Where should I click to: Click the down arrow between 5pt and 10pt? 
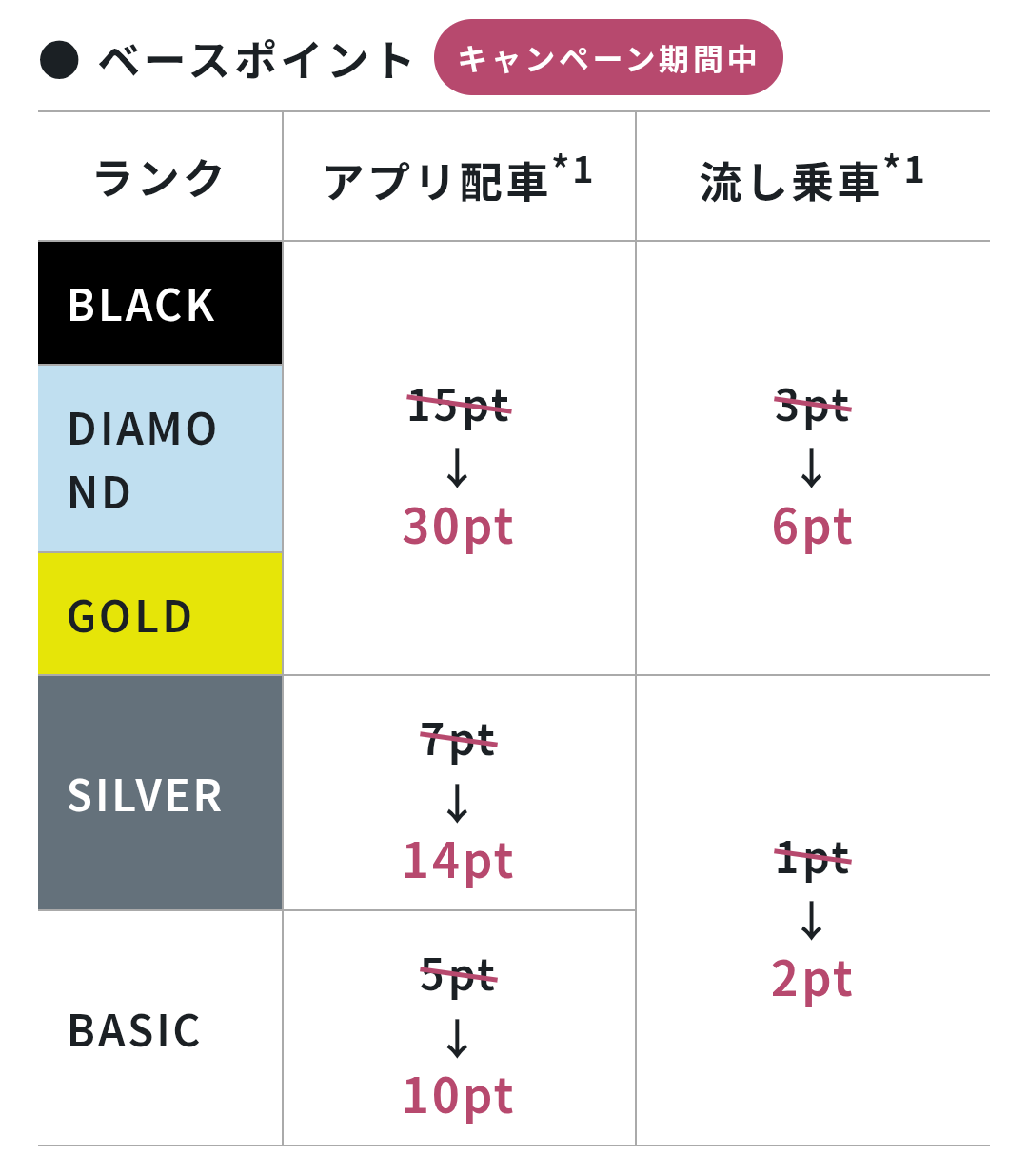coord(458,1037)
